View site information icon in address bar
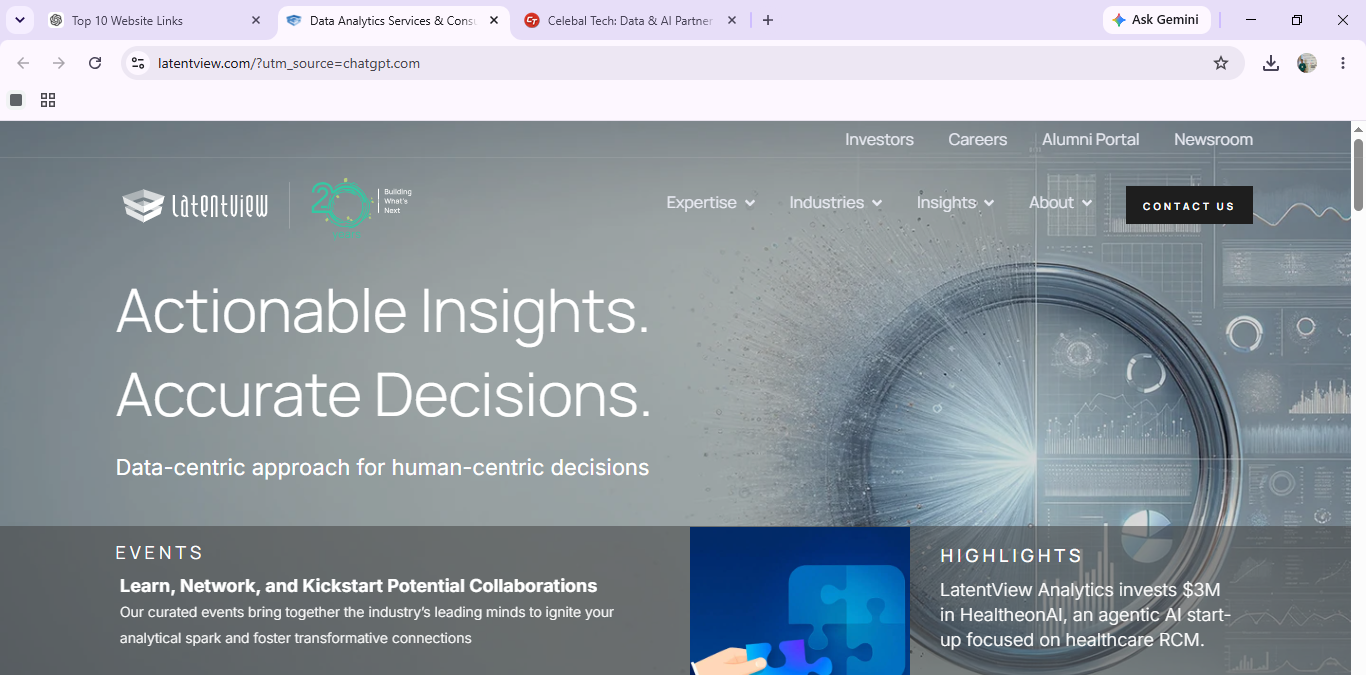1366x675 pixels. click(138, 63)
